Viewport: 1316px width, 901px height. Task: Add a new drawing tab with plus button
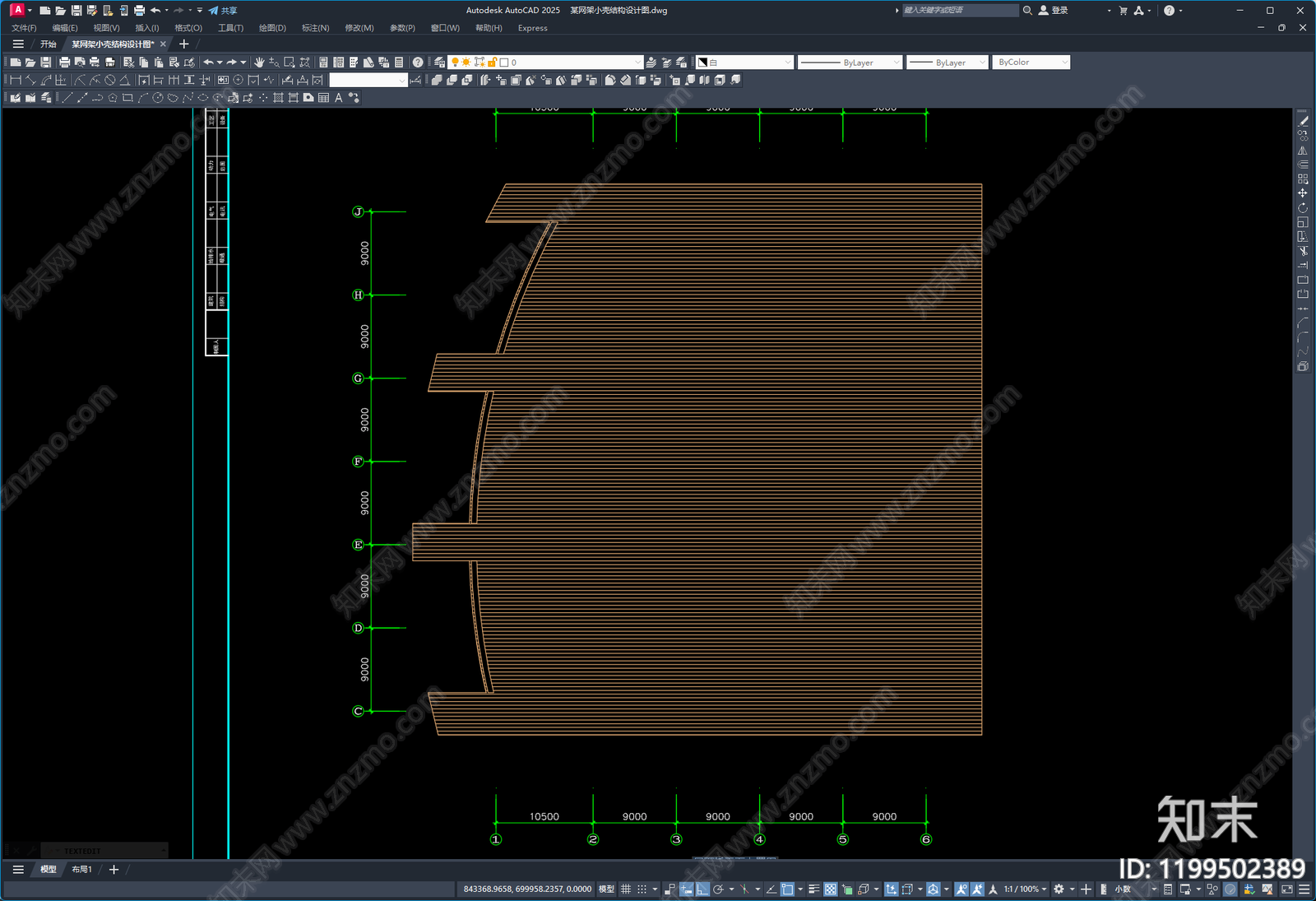184,44
